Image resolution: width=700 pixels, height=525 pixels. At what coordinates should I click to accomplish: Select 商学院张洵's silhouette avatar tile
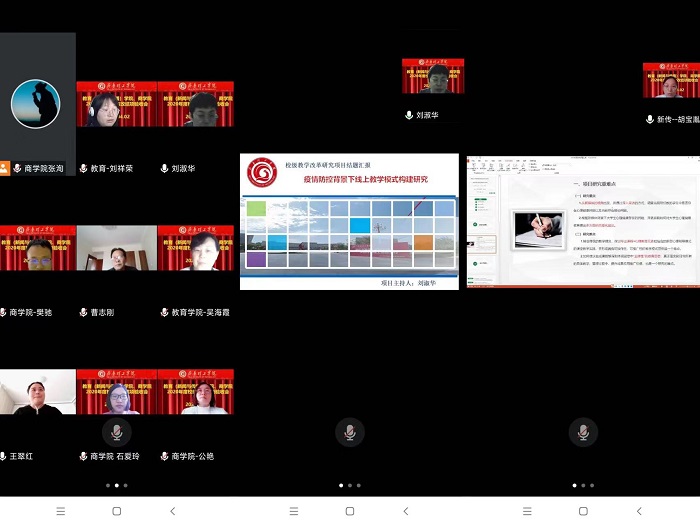(36, 104)
